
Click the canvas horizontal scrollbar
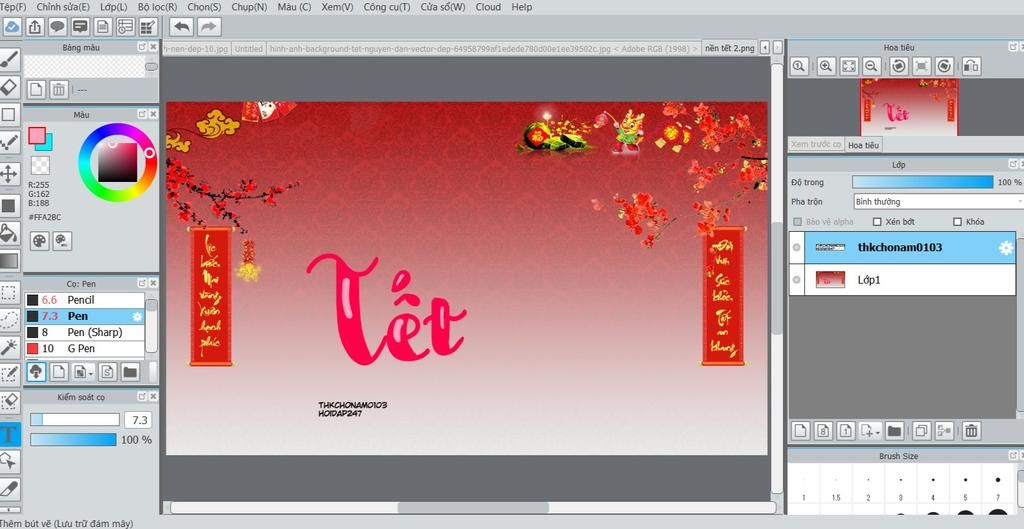(473, 507)
